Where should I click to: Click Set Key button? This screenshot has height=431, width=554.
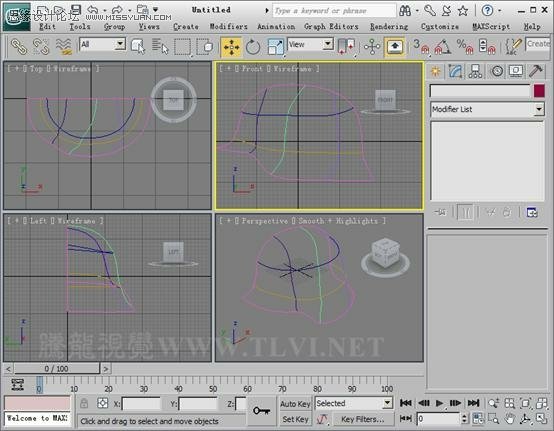pos(295,419)
